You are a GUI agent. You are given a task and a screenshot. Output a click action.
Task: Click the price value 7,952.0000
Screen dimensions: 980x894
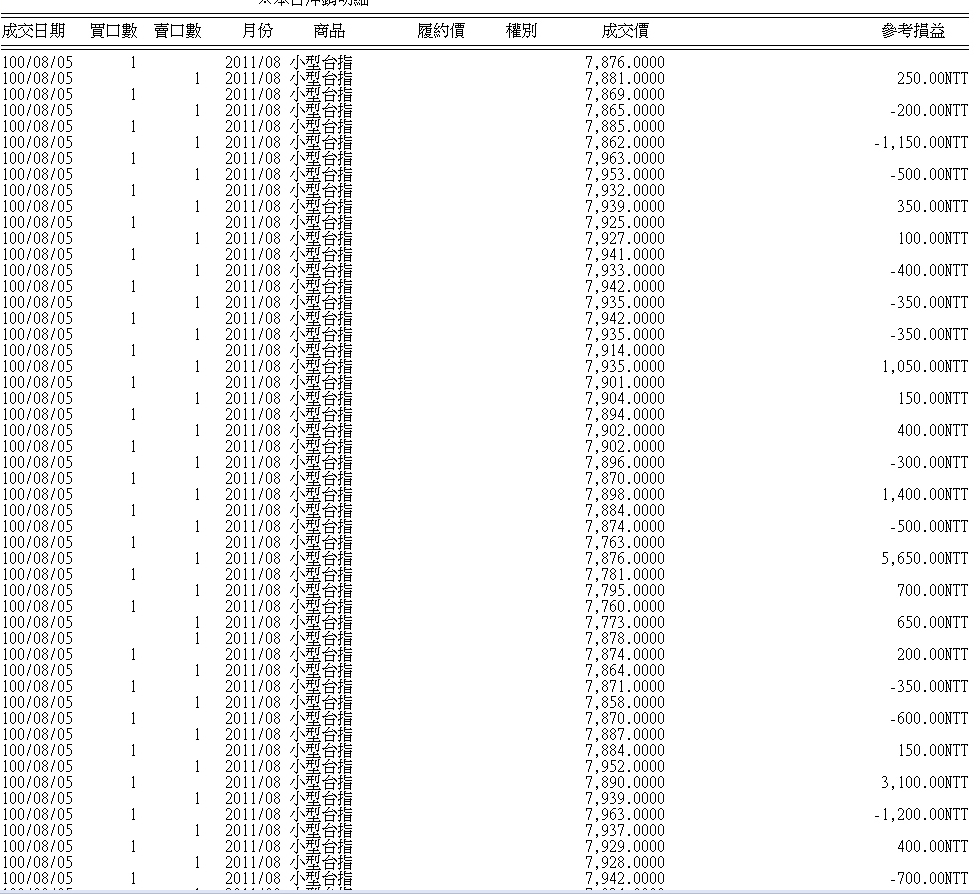coord(625,767)
